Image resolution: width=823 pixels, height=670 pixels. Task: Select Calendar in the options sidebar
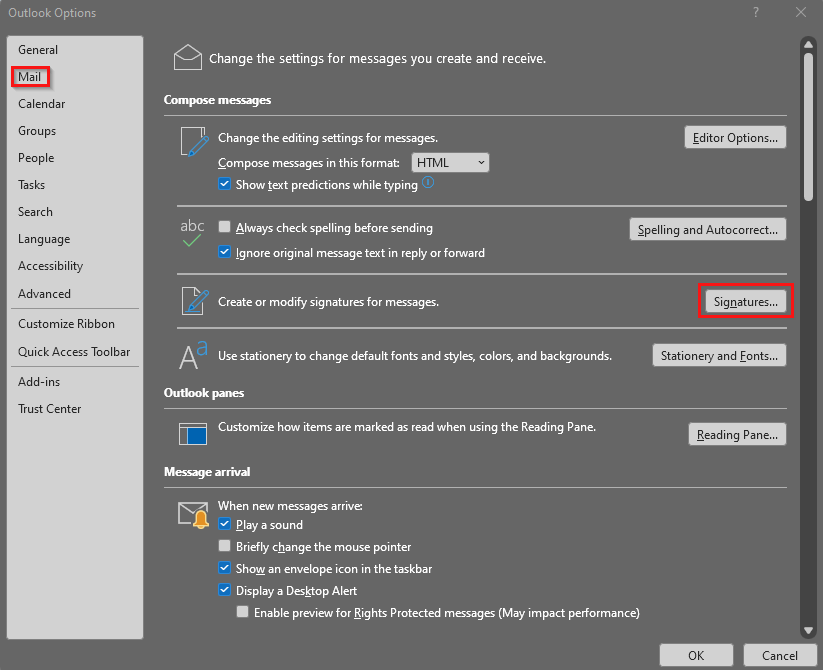click(41, 104)
